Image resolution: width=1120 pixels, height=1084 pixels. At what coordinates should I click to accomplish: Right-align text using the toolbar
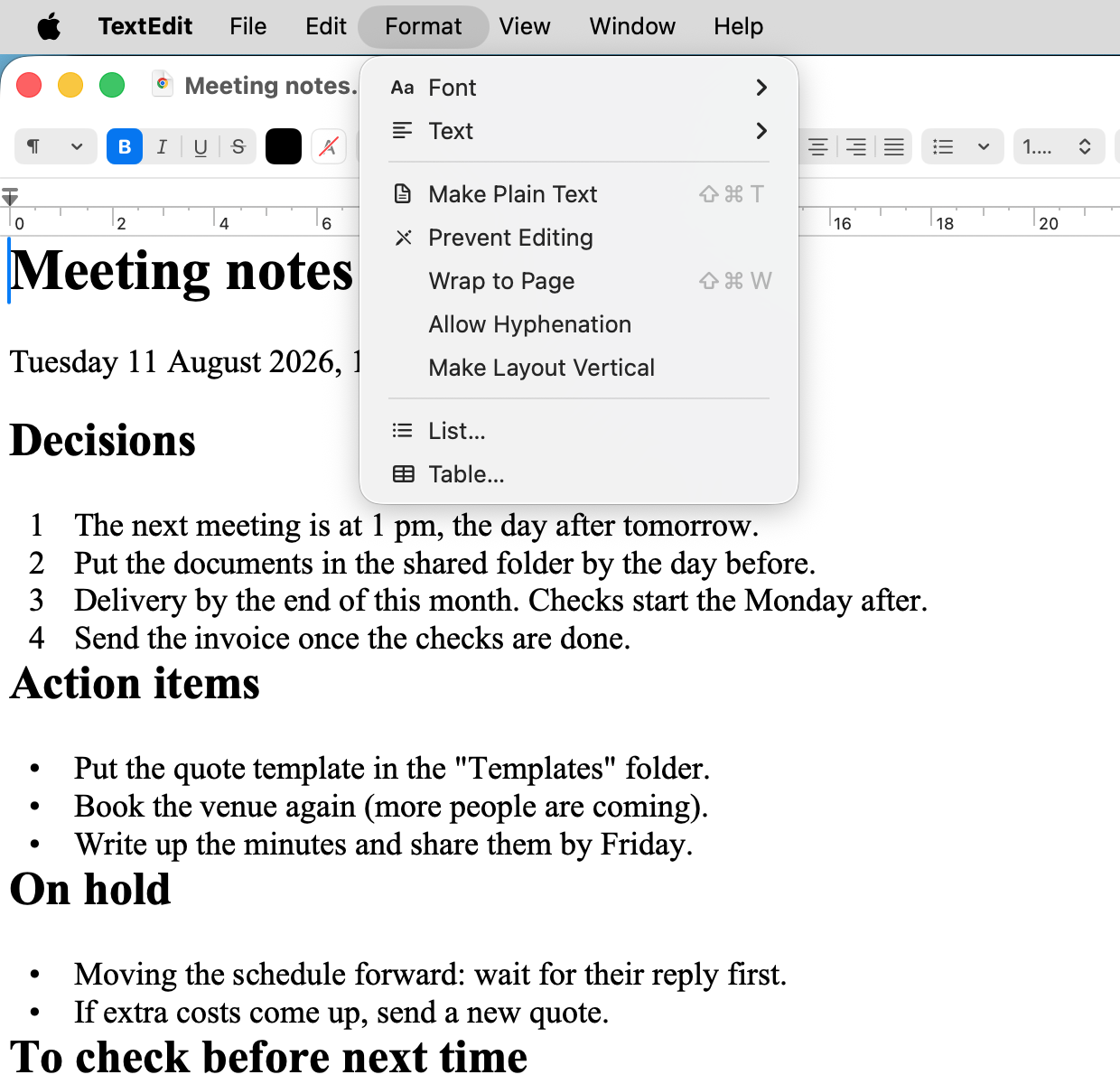pyautogui.click(x=856, y=146)
